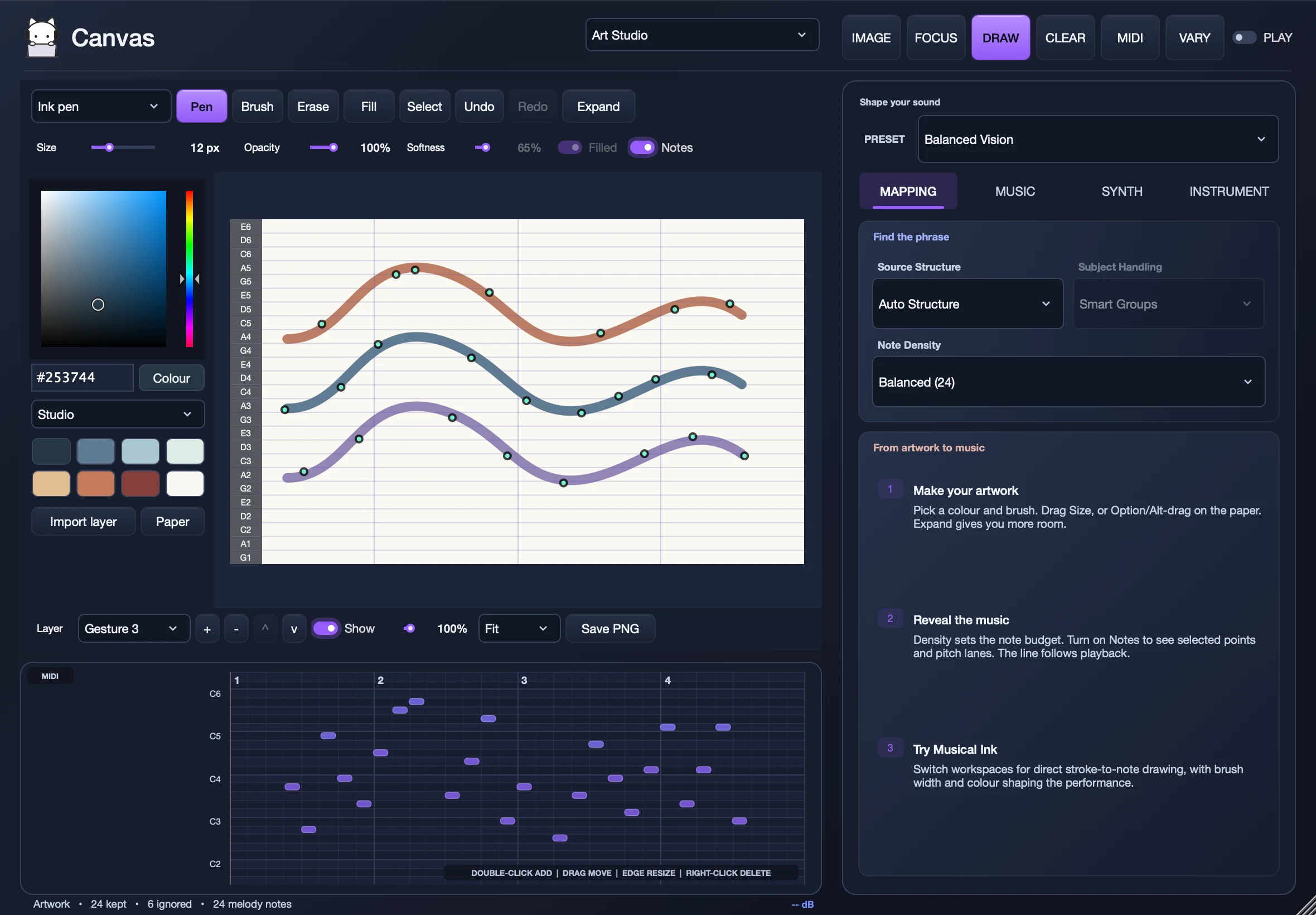Toggle the PLAY switch
This screenshot has width=1316, height=915.
(1244, 37)
